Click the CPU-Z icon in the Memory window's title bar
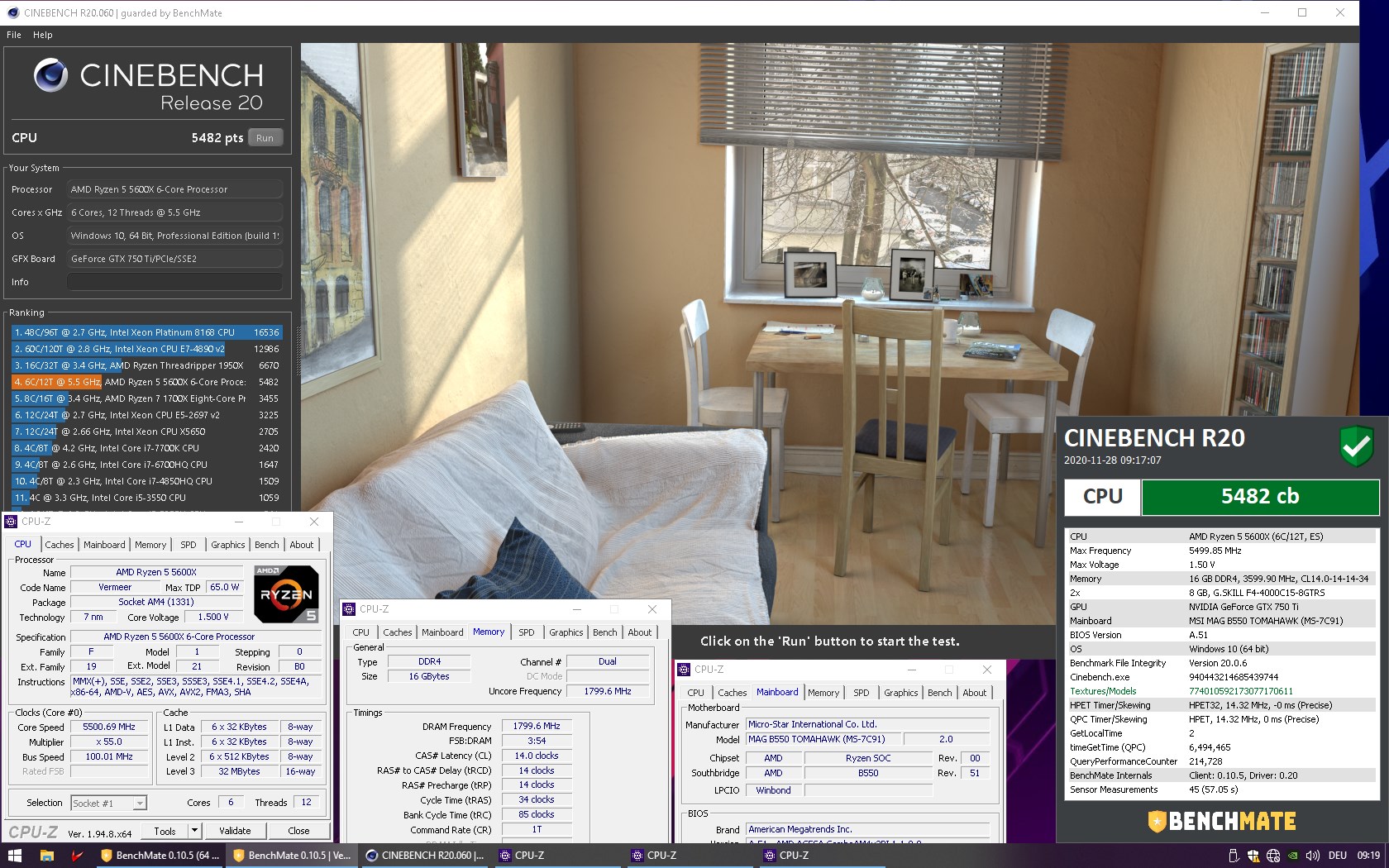The width and height of the screenshot is (1389, 868). pyautogui.click(x=349, y=609)
